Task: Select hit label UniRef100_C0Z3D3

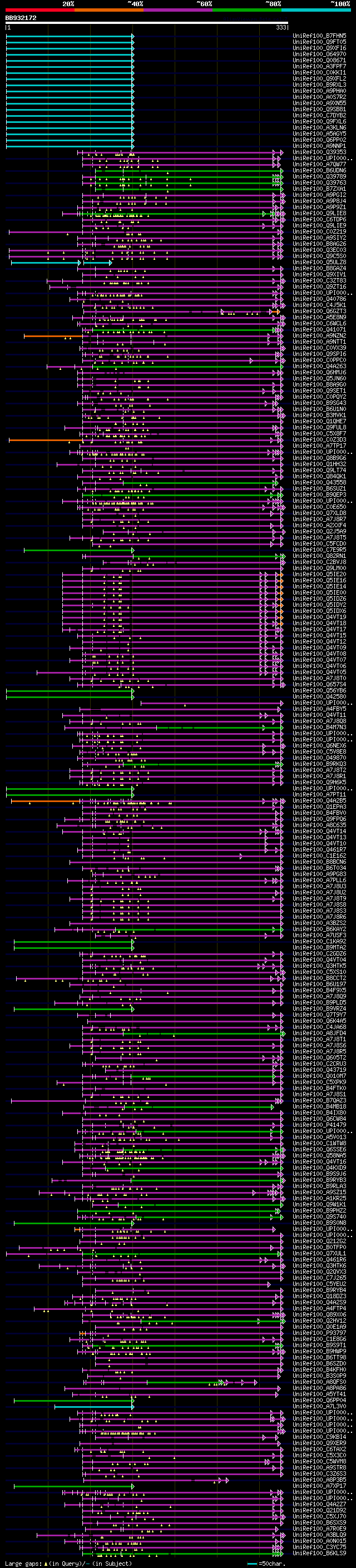Action: pyautogui.click(x=319, y=439)
